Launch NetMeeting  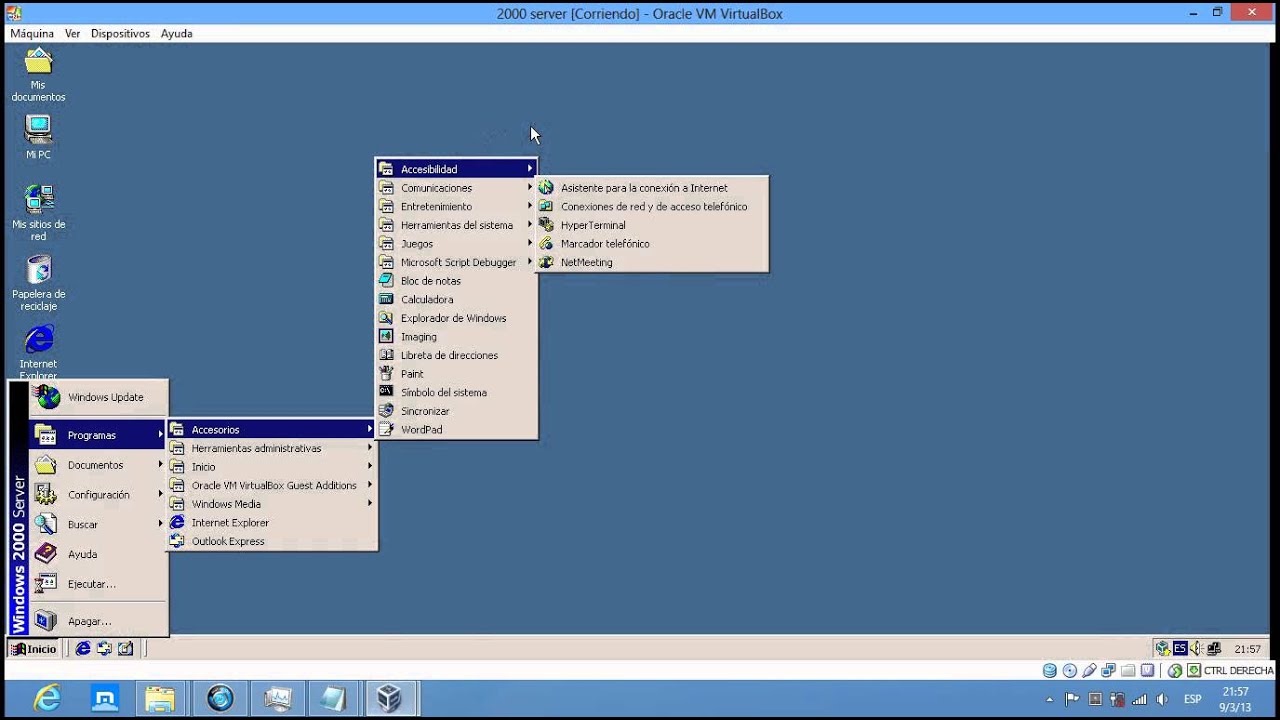(x=652, y=262)
